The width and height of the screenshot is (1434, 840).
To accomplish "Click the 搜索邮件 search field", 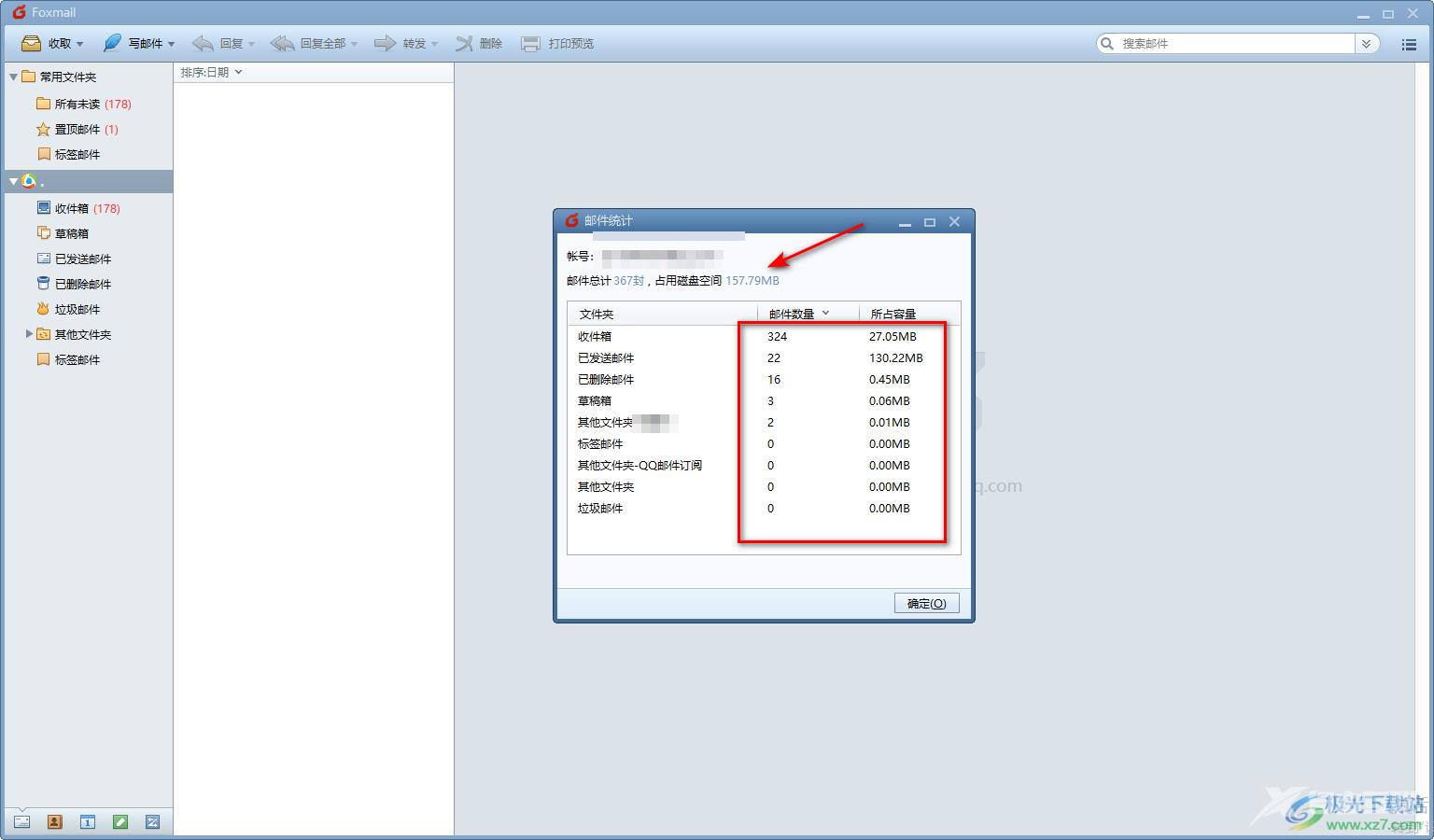I will click(x=1234, y=43).
